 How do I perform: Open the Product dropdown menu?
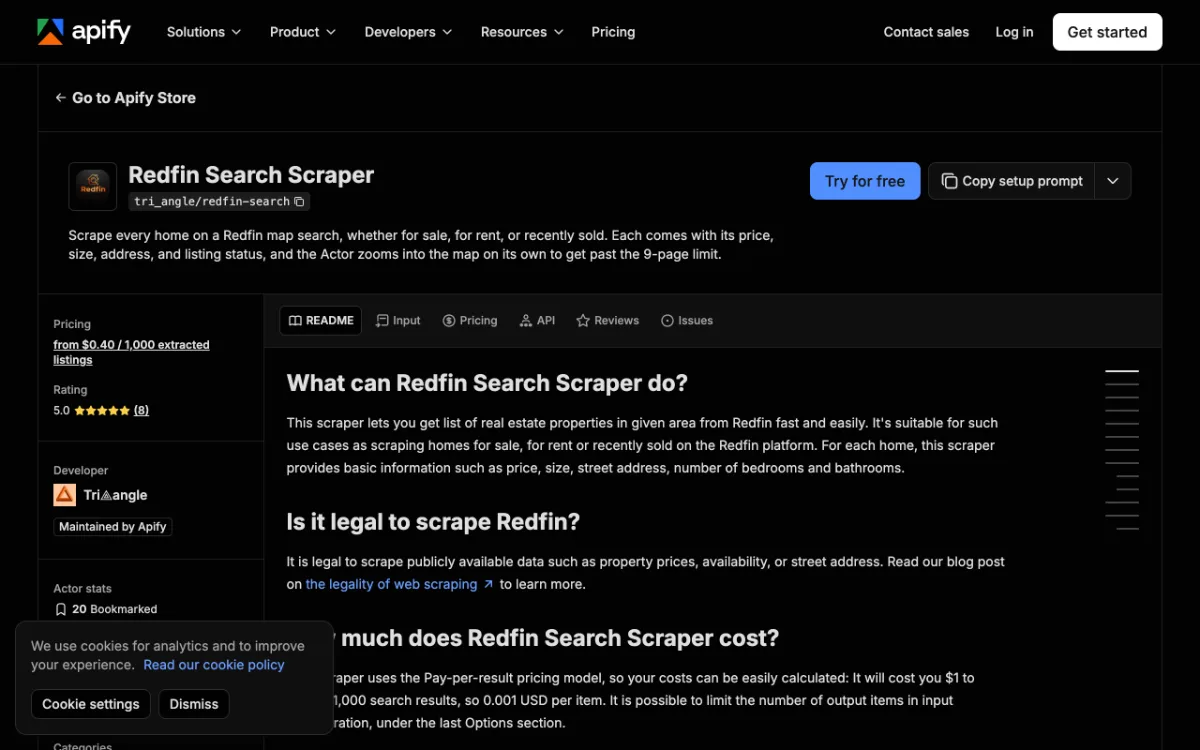[x=303, y=32]
